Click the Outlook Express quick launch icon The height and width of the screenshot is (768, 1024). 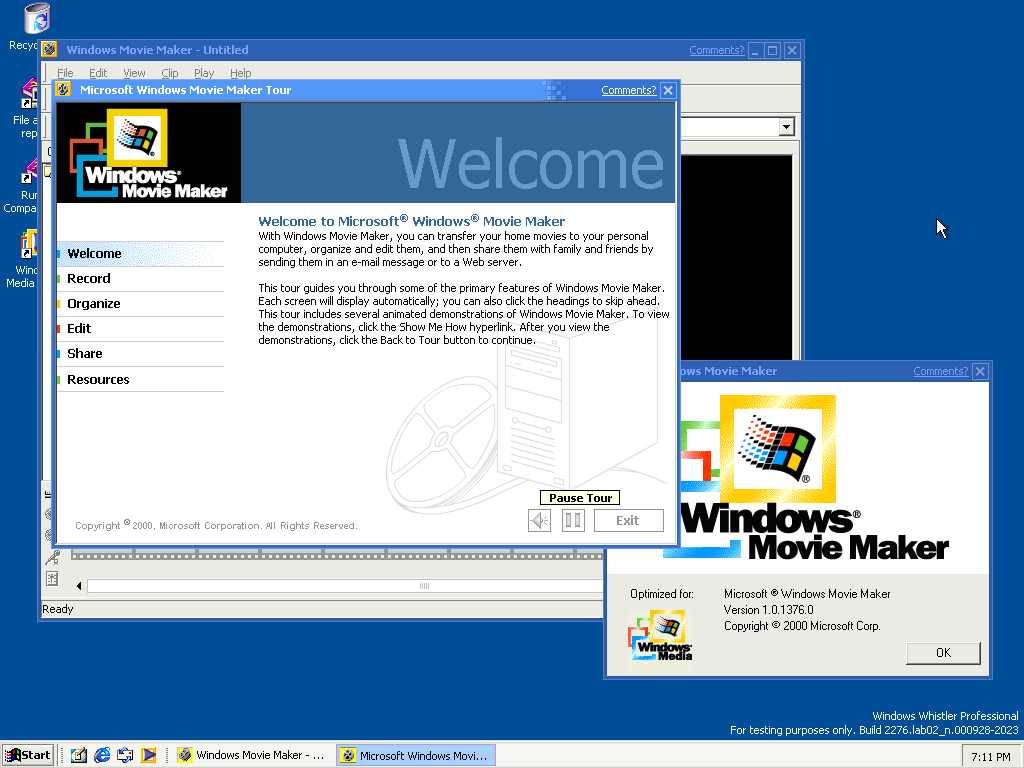point(125,755)
